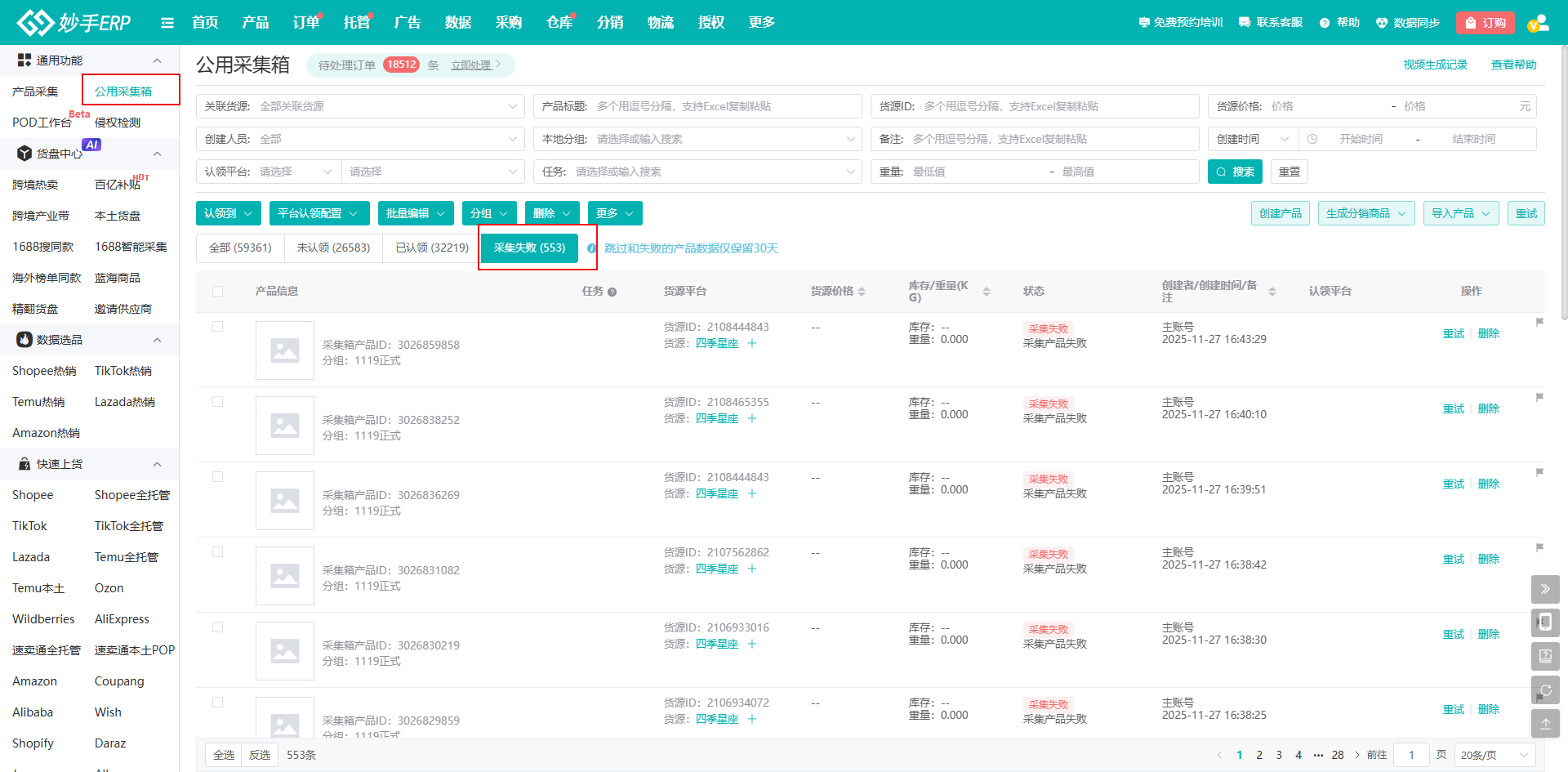Click the 立即处理 link for pending orders

click(x=475, y=65)
